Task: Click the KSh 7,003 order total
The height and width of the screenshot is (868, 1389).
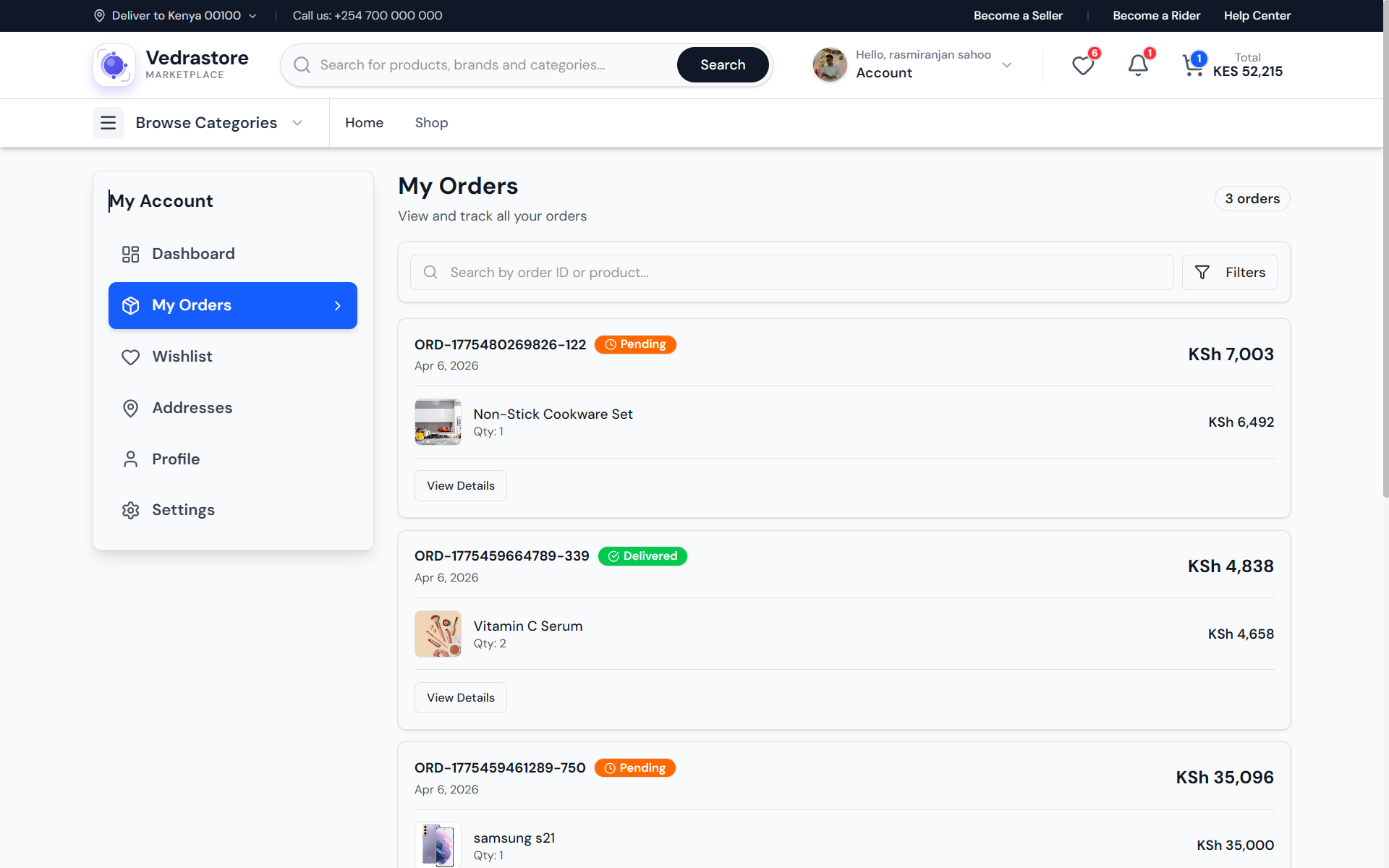Action: [x=1231, y=354]
